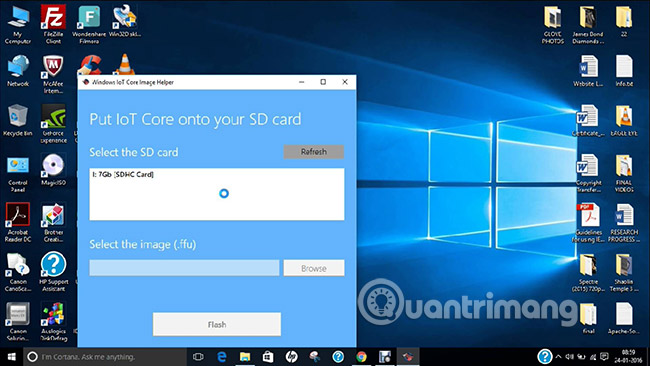Show hidden system tray icons

click(x=559, y=357)
